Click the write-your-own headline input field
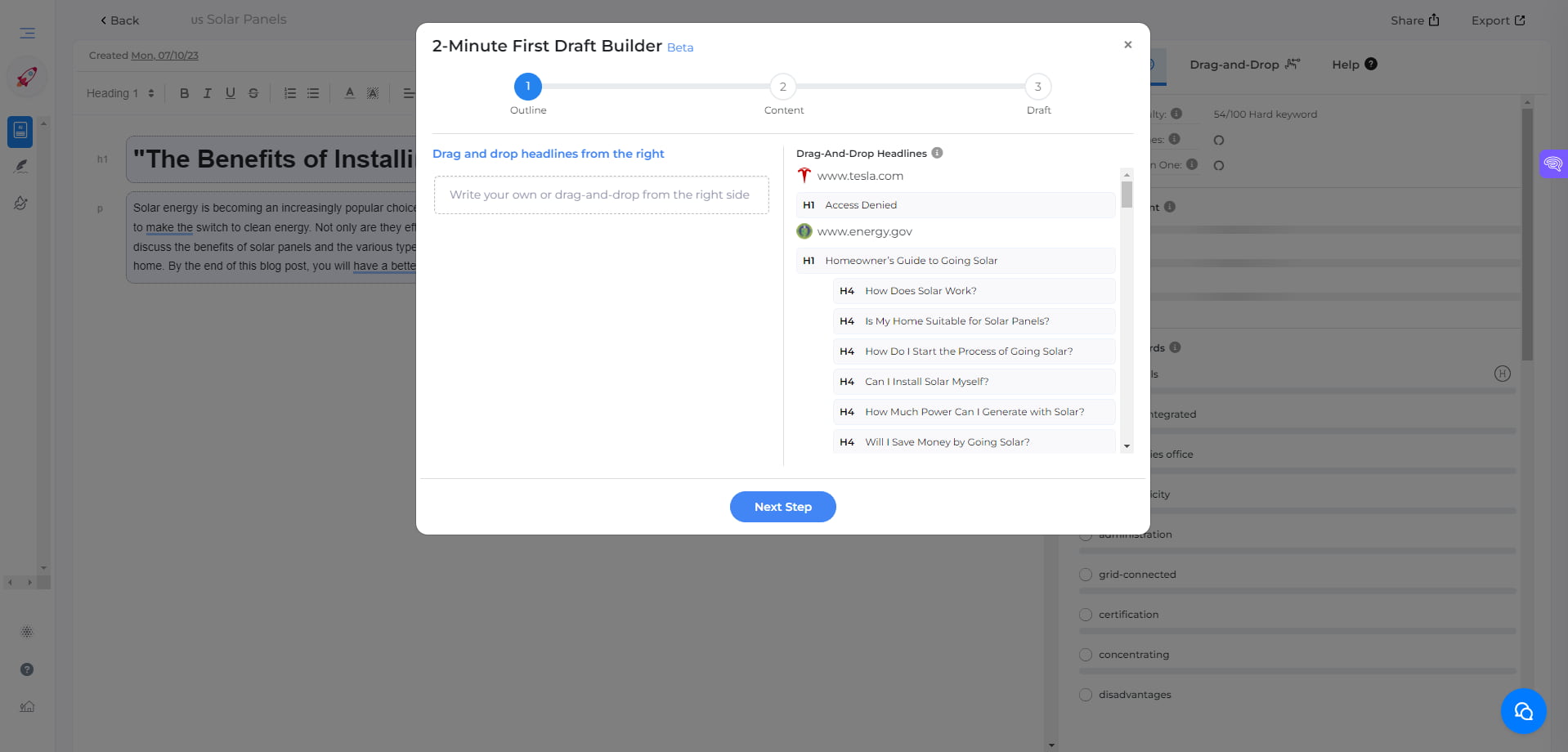This screenshot has width=1568, height=752. pos(601,195)
